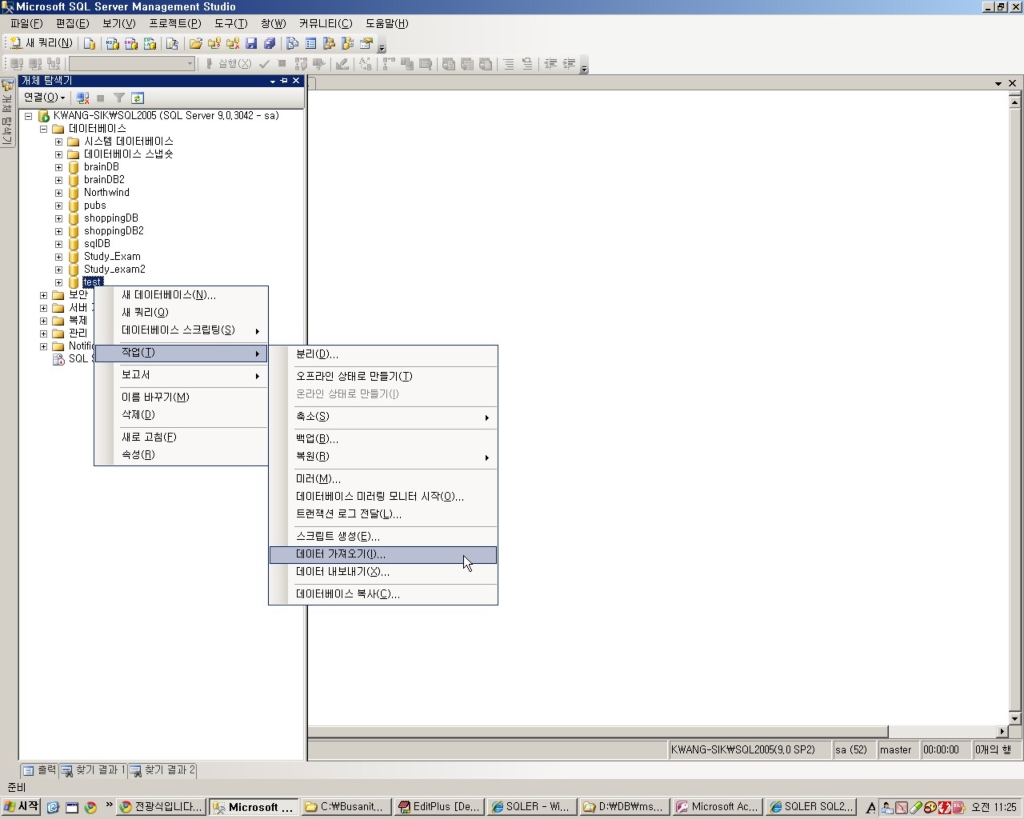This screenshot has height=819, width=1024.
Task: Expand the brainDB database node
Action: tap(59, 167)
